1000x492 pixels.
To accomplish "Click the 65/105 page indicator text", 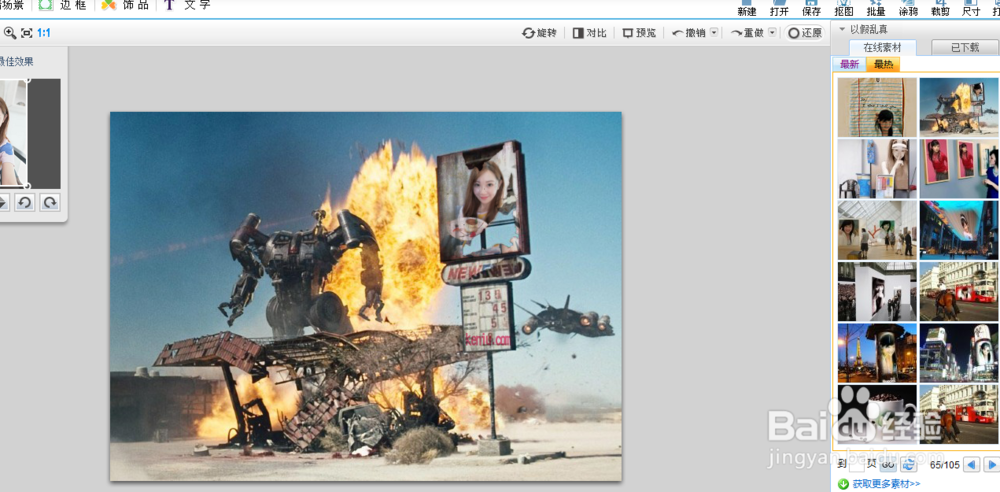I will pos(945,465).
